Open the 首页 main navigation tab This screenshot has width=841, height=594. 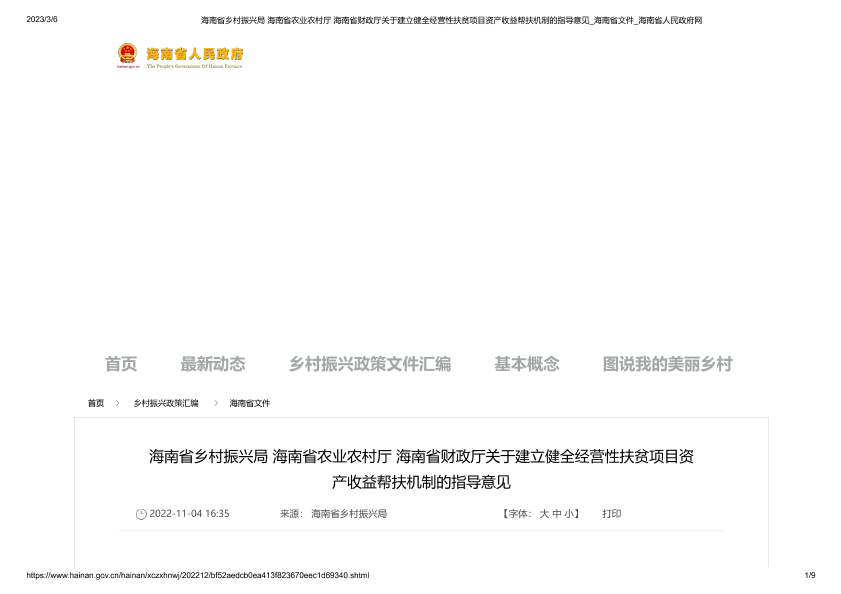coord(121,364)
